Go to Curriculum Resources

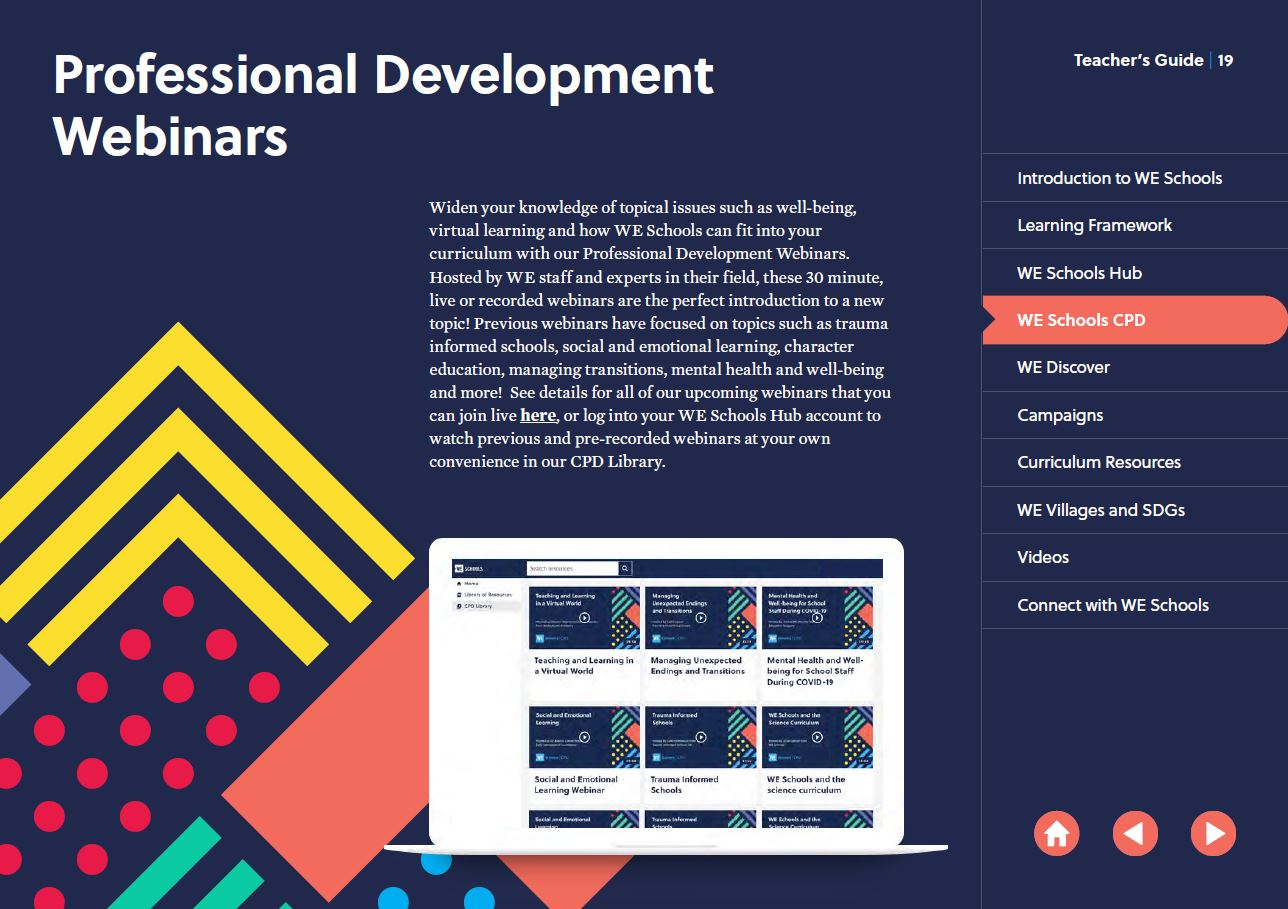click(x=1135, y=462)
